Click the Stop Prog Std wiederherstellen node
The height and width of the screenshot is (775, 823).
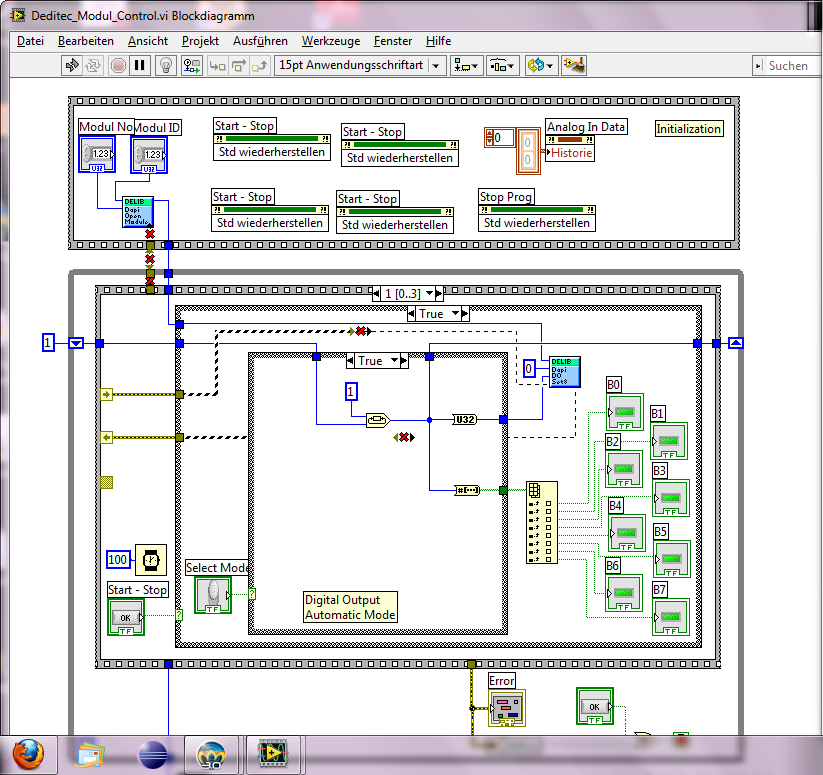537,222
